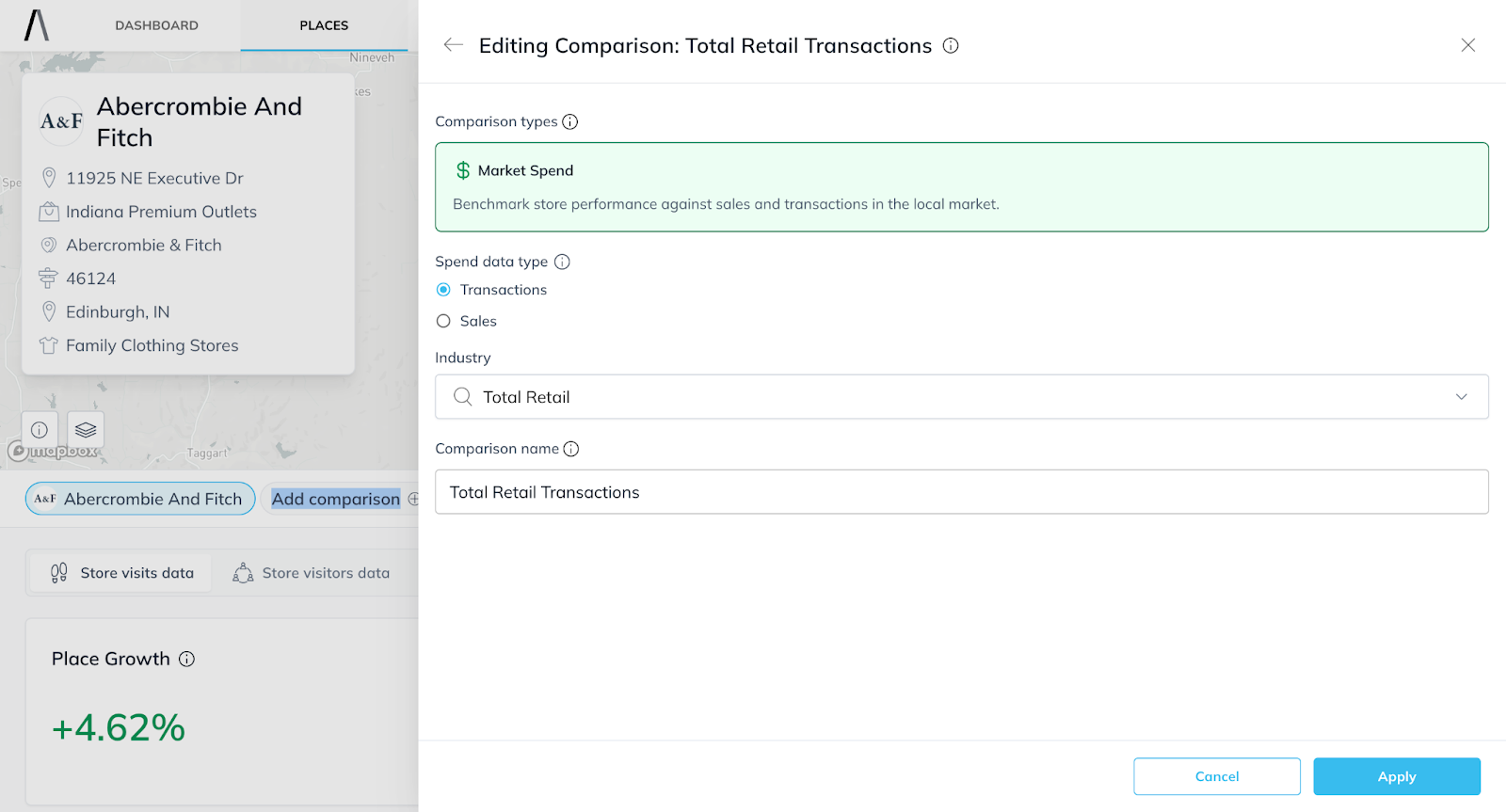The height and width of the screenshot is (812, 1506).
Task: Click the Family Clothing Stores text
Action: [152, 345]
